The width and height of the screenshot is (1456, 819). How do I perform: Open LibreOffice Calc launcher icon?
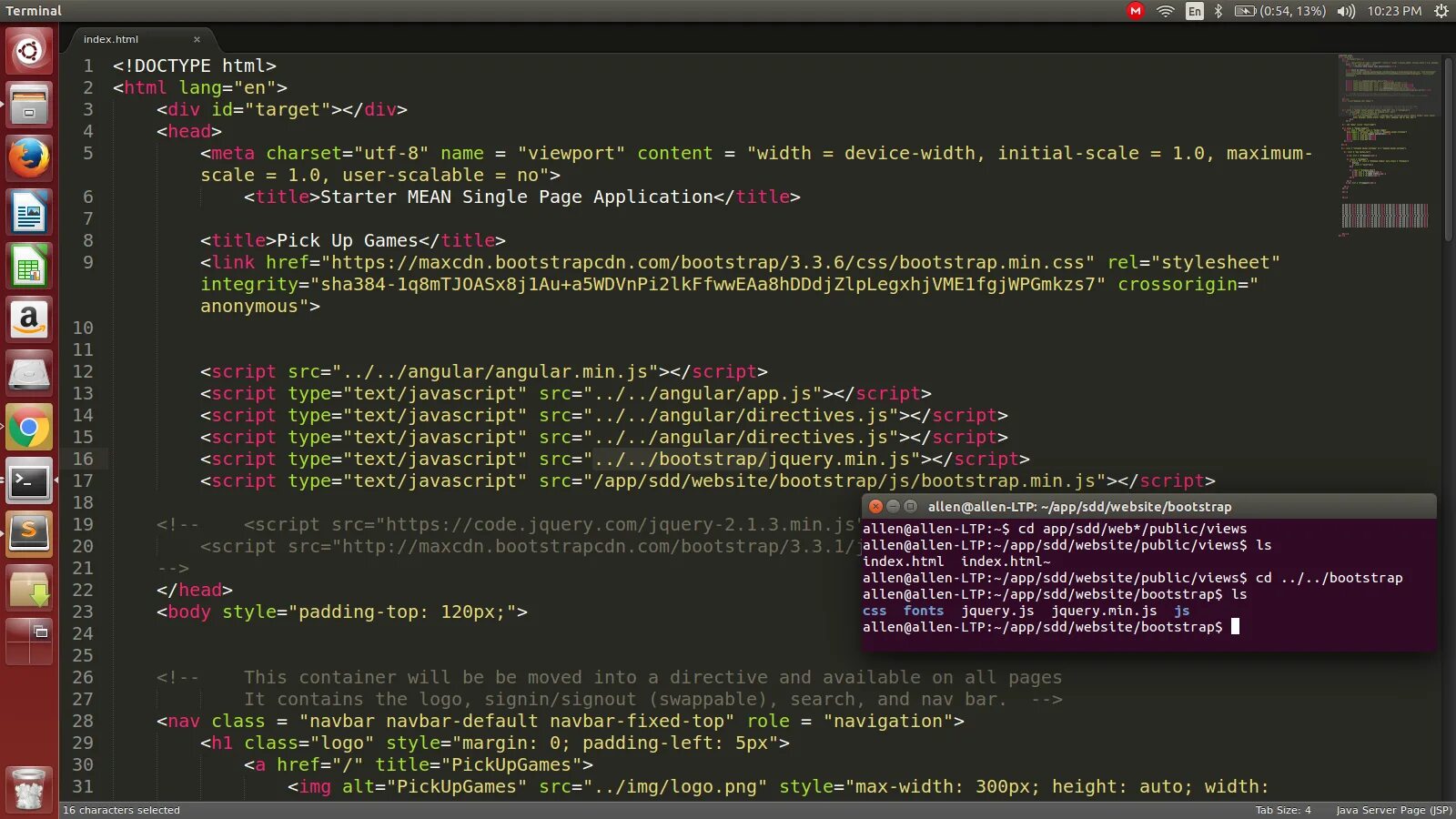click(29, 266)
